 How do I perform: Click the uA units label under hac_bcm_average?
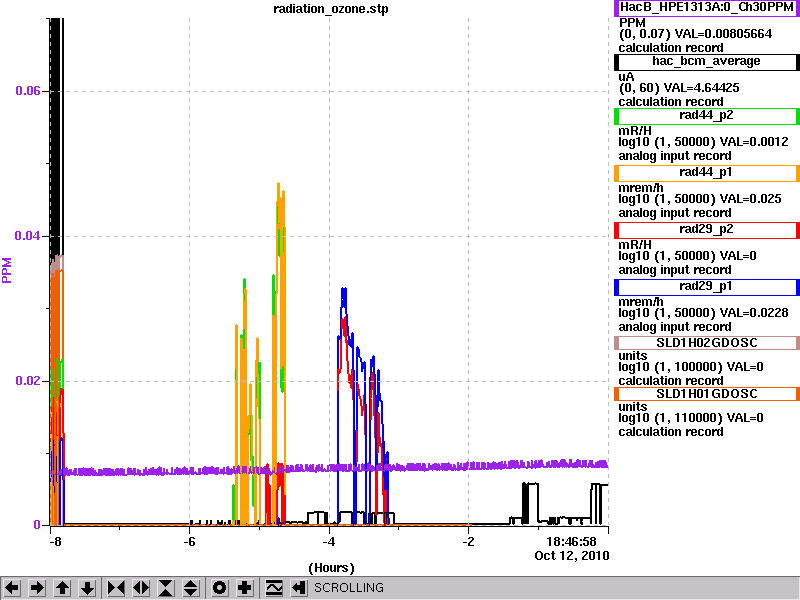tap(626, 77)
